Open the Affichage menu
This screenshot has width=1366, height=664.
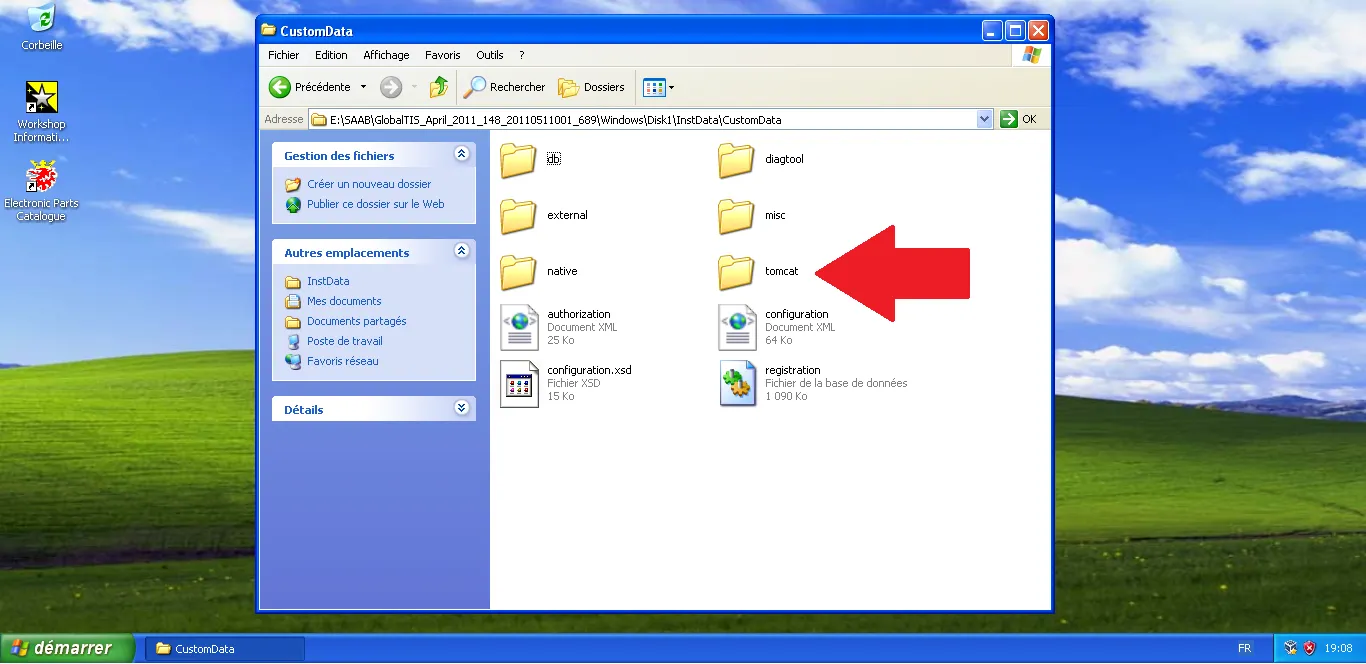pyautogui.click(x=386, y=55)
